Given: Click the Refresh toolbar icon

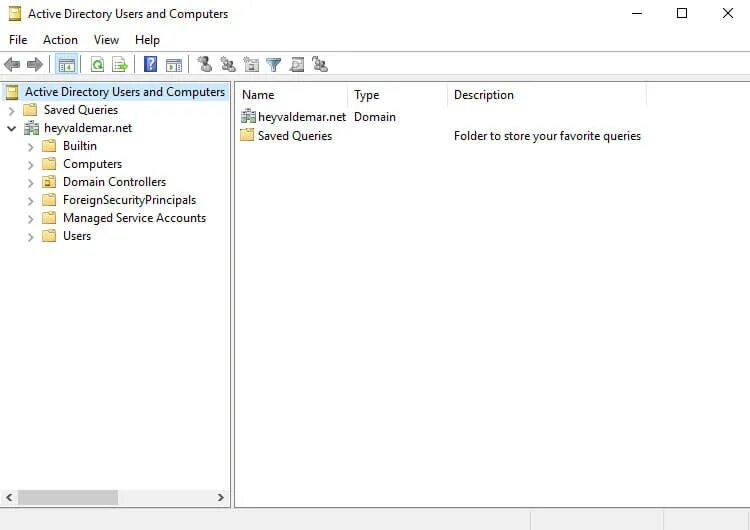Looking at the screenshot, I should pyautogui.click(x=98, y=64).
